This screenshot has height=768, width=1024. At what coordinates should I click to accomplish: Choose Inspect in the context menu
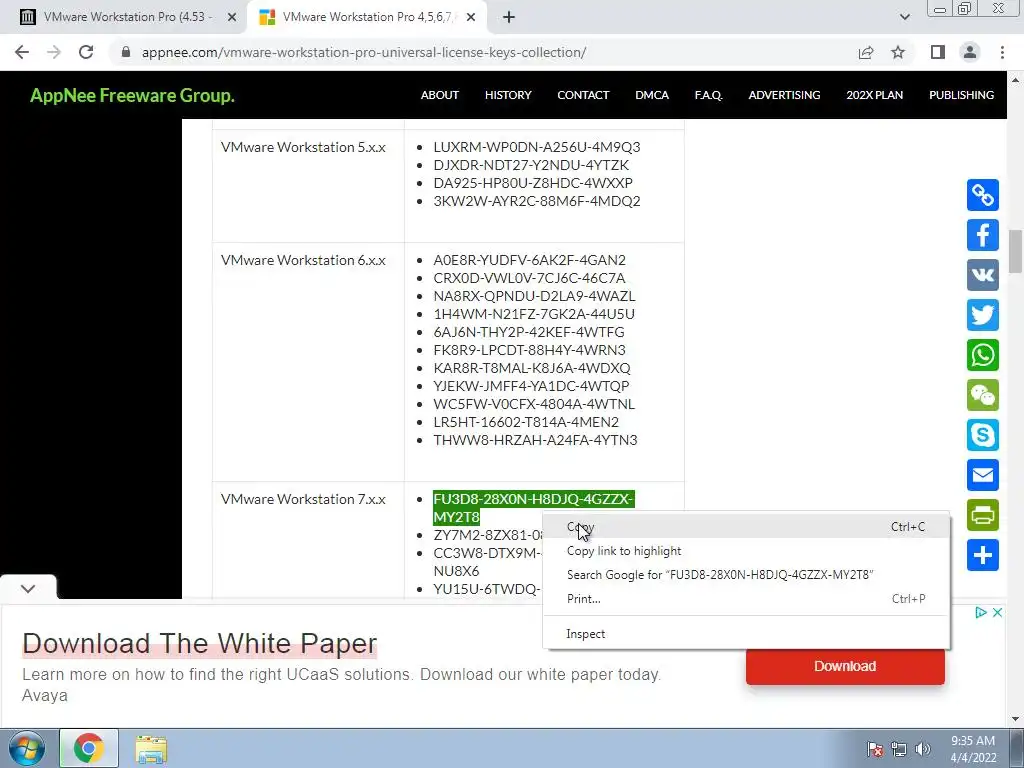click(x=746, y=634)
